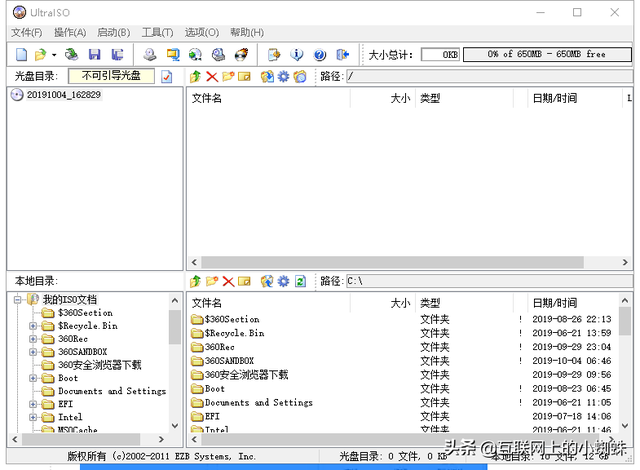
Task: Click the Make CD/DVD image icon
Action: click(150, 54)
